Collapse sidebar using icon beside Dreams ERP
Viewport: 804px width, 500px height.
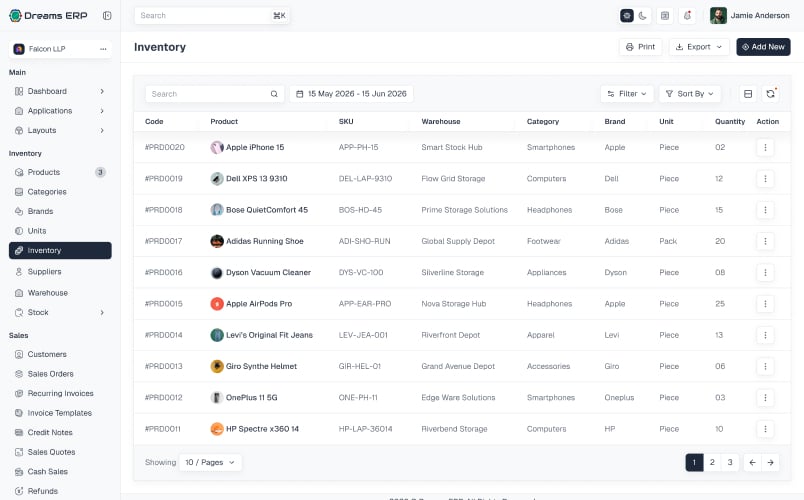coord(107,15)
